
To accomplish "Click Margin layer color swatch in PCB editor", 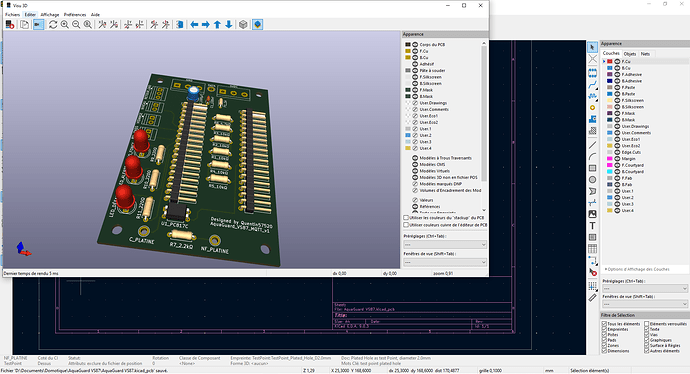I will (x=610, y=159).
